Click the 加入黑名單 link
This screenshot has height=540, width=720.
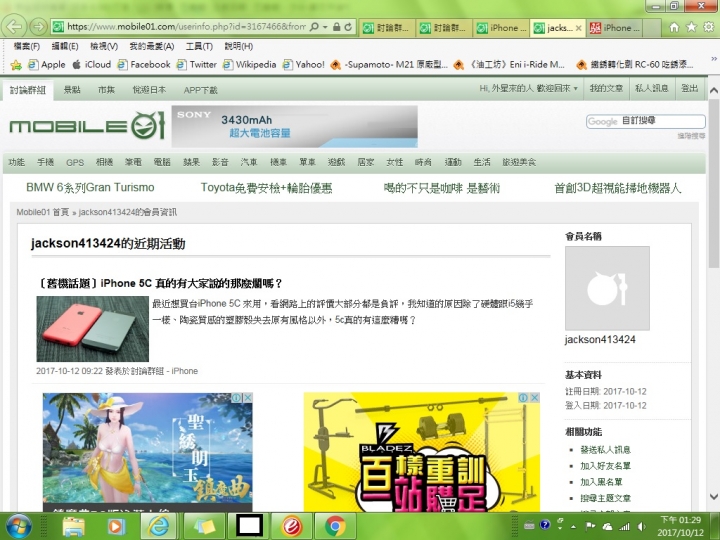(601, 482)
